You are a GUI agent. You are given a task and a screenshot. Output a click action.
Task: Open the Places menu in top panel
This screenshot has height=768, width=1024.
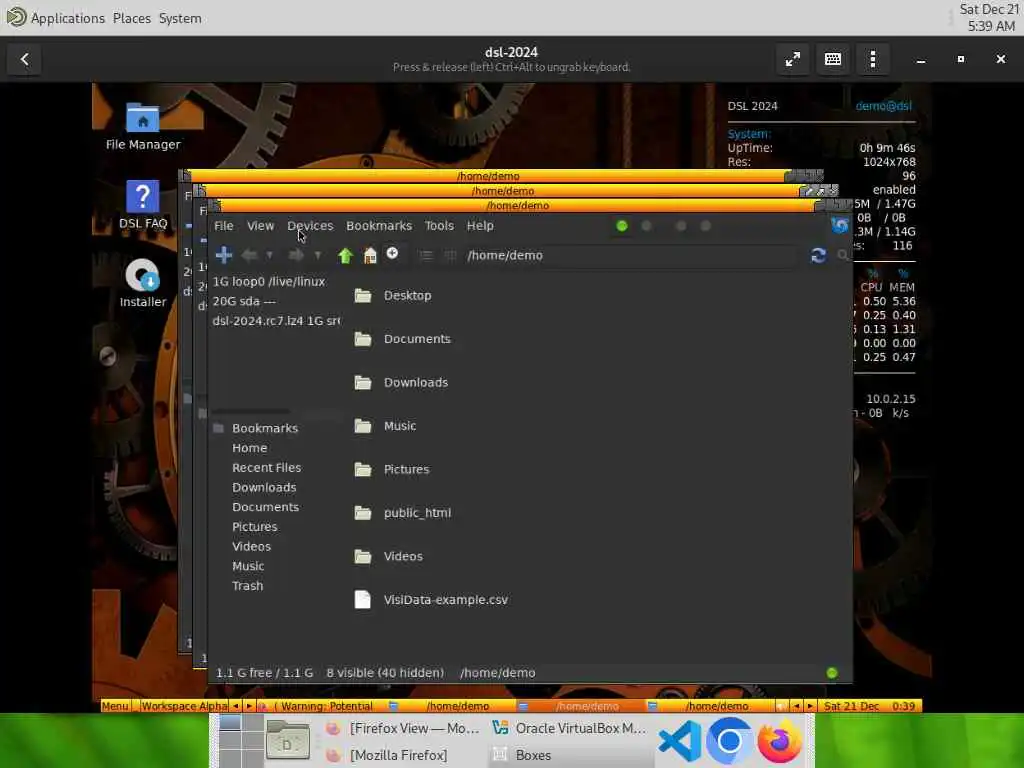tap(132, 18)
